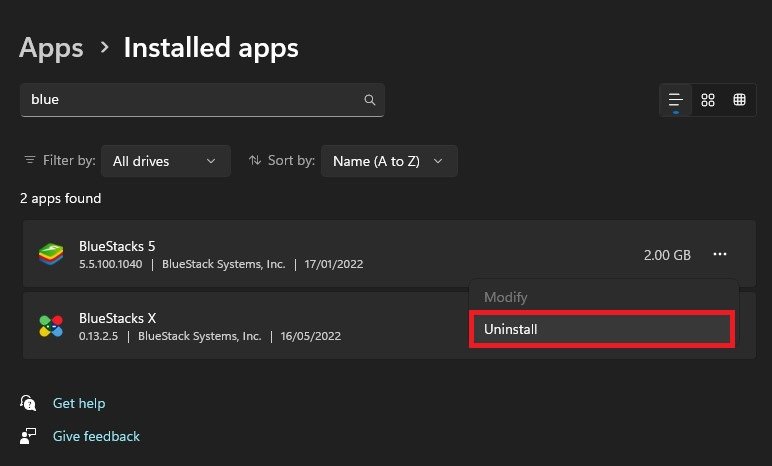The image size is (772, 466).
Task: Click the Filter by funnel icon
Action: [x=28, y=161]
